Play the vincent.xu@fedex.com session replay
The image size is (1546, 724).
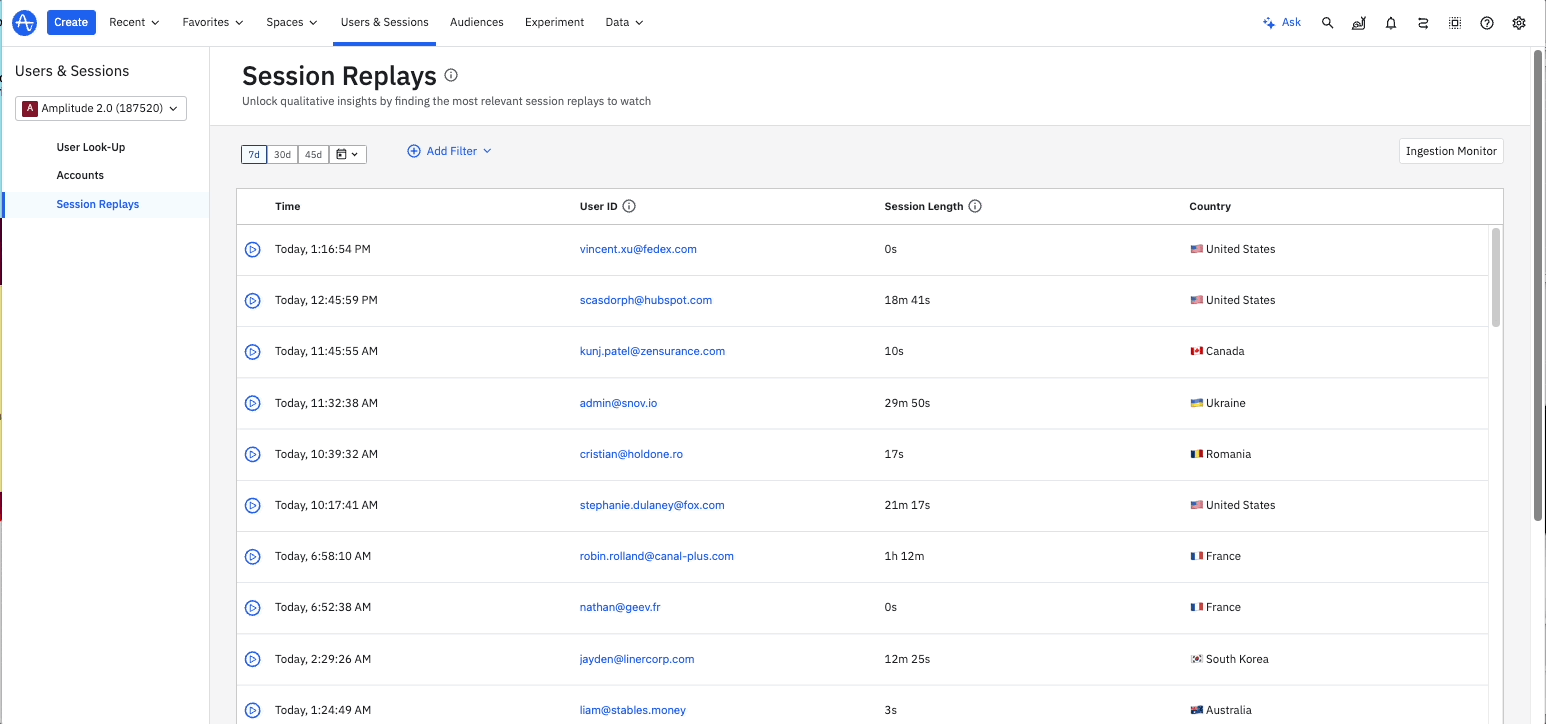(x=253, y=249)
